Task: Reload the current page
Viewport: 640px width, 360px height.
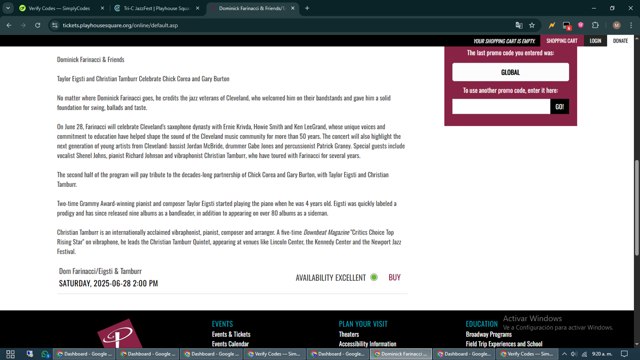Action: pyautogui.click(x=38, y=25)
